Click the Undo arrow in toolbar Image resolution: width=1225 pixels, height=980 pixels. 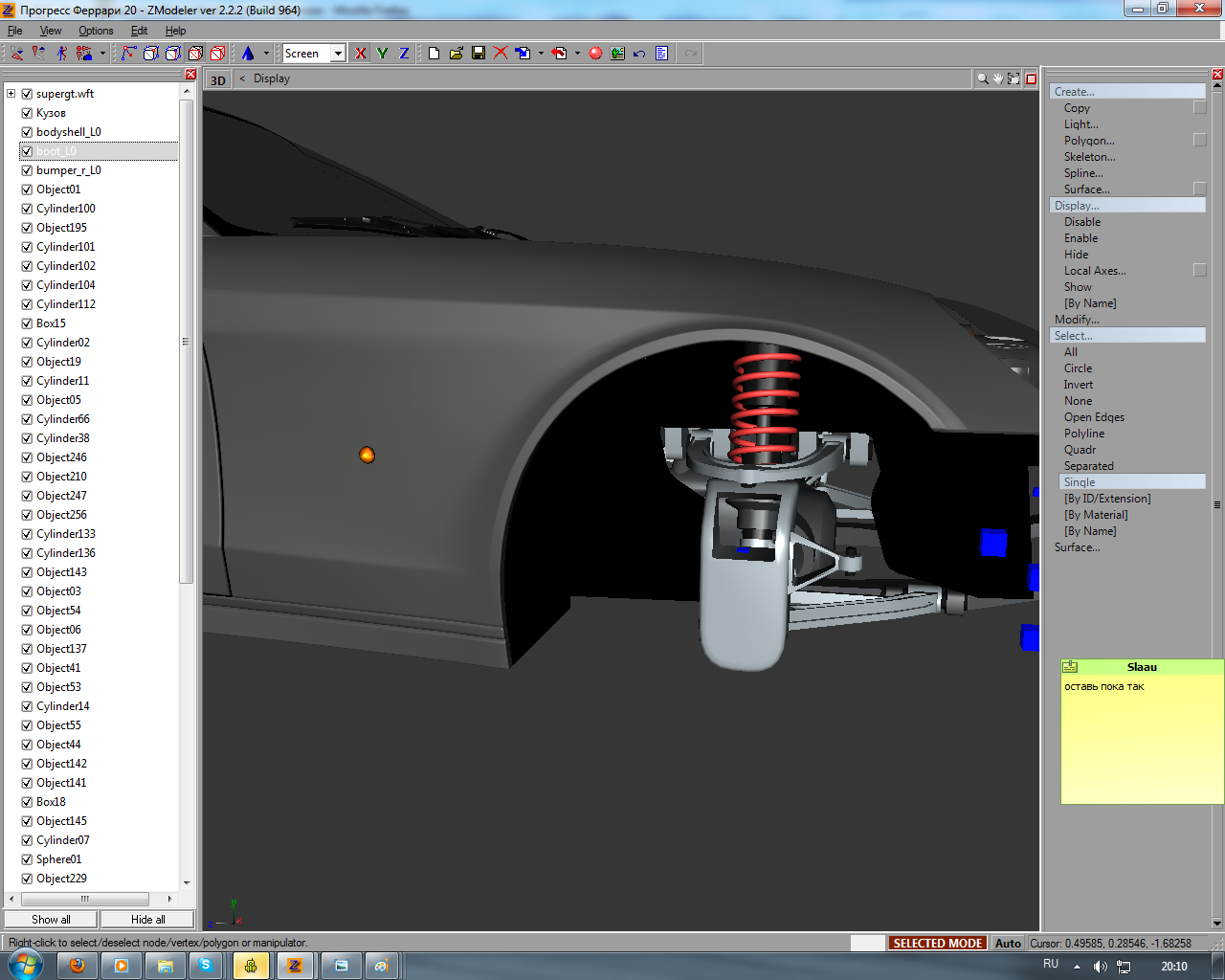pyautogui.click(x=639, y=54)
